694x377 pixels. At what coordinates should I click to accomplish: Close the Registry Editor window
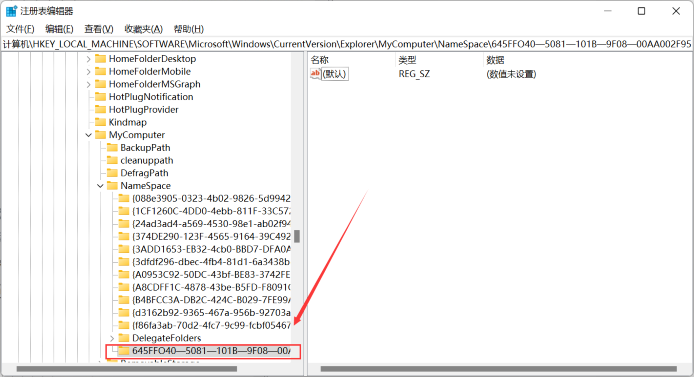676,11
